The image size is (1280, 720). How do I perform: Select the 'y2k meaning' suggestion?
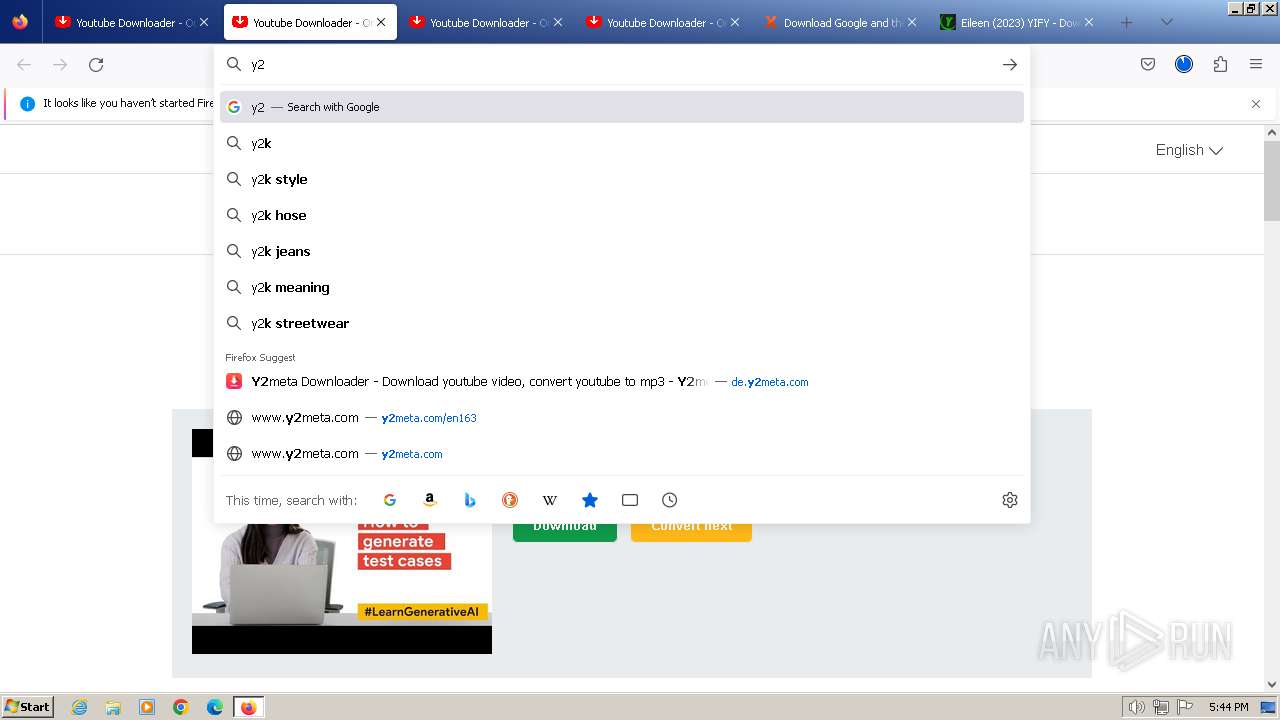[x=622, y=287]
